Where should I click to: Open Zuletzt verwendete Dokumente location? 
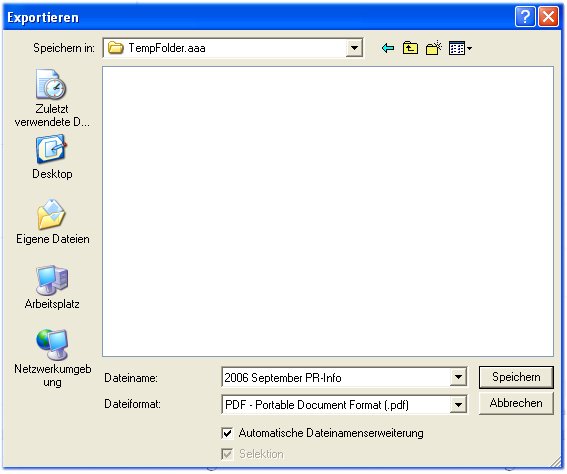pyautogui.click(x=52, y=98)
